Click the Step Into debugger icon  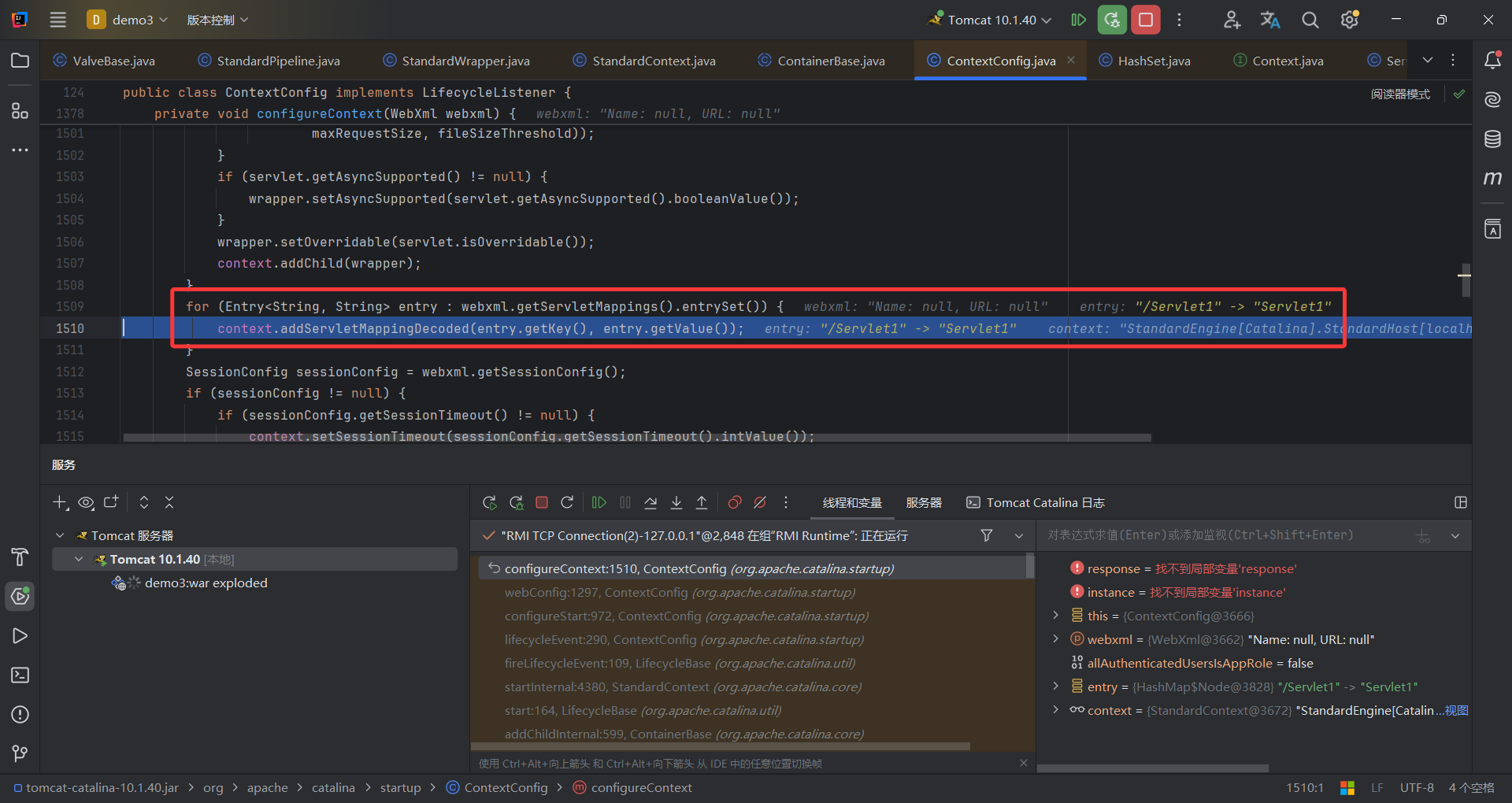click(x=676, y=502)
